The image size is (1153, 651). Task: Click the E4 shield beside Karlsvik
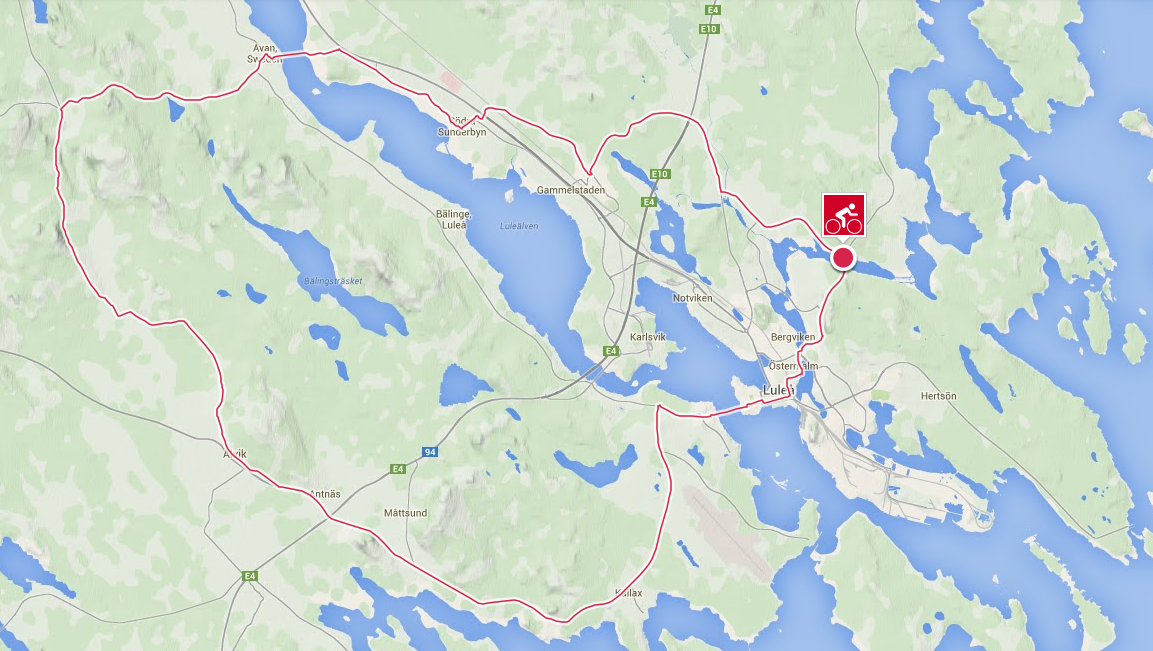(x=611, y=351)
